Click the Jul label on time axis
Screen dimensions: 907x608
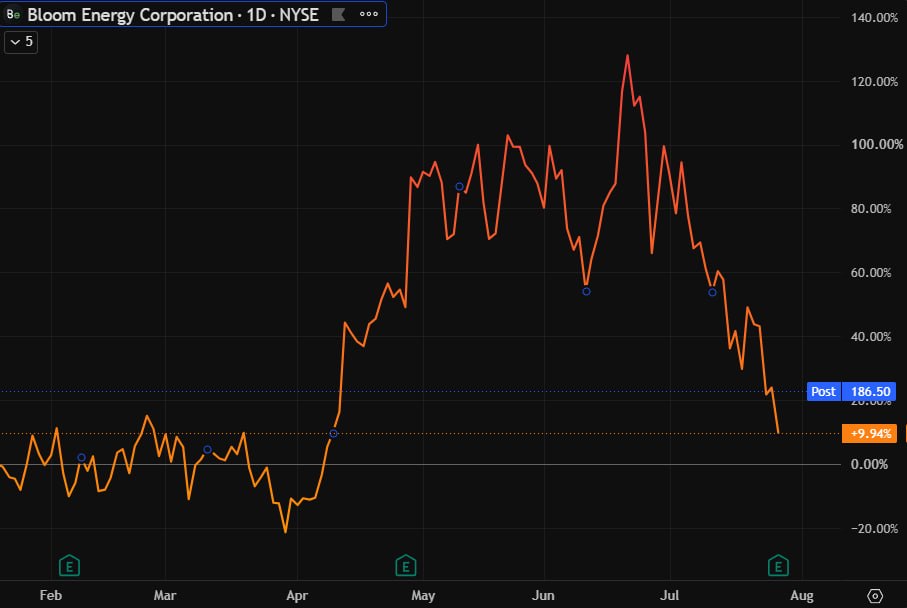[669, 595]
